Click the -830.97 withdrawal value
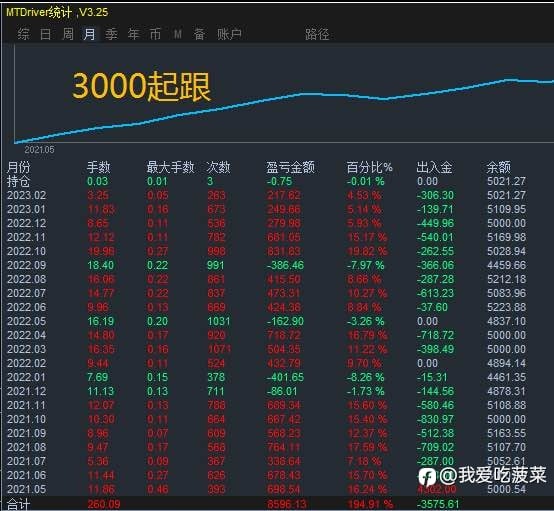 (x=435, y=419)
